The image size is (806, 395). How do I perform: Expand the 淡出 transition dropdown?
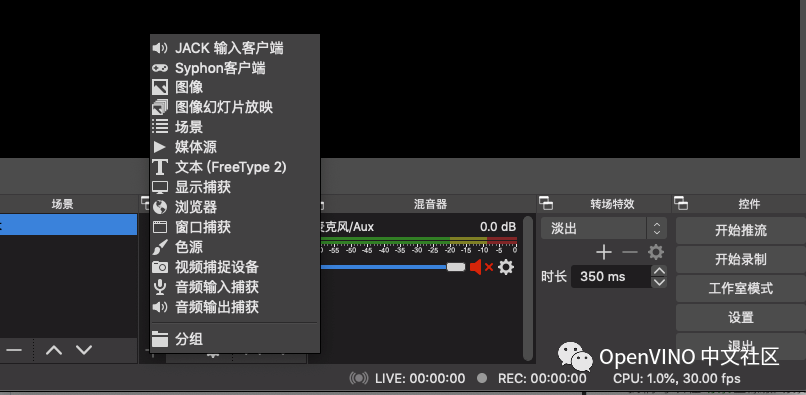(x=604, y=228)
